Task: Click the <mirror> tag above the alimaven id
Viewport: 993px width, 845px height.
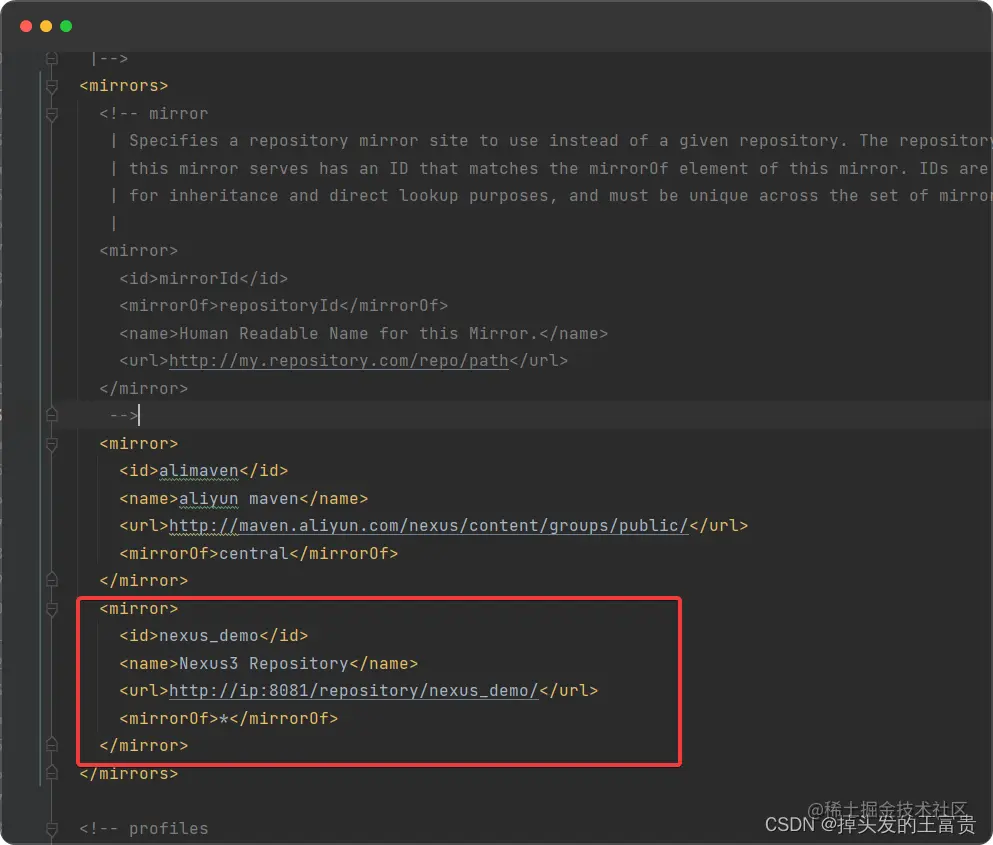Action: pyautogui.click(x=139, y=443)
